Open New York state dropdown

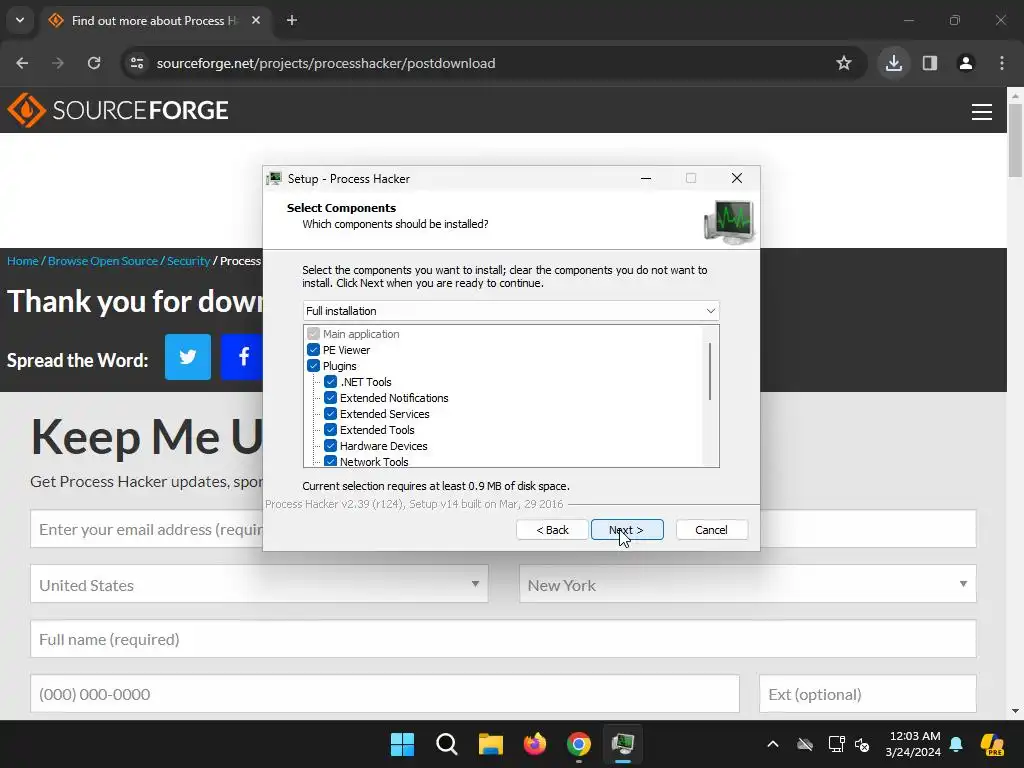point(748,584)
